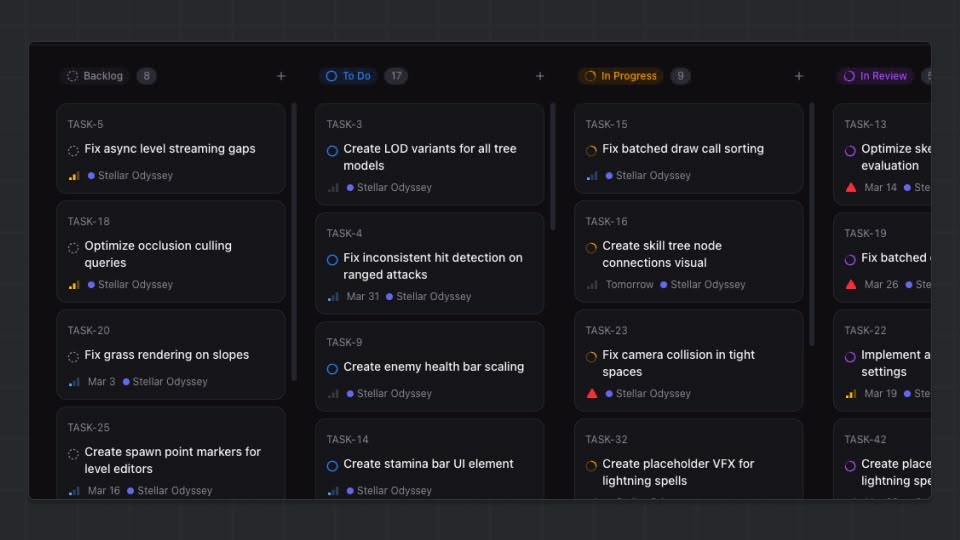The width and height of the screenshot is (960, 540).
Task: Click status circle on TASK-23 card
Action: point(591,356)
